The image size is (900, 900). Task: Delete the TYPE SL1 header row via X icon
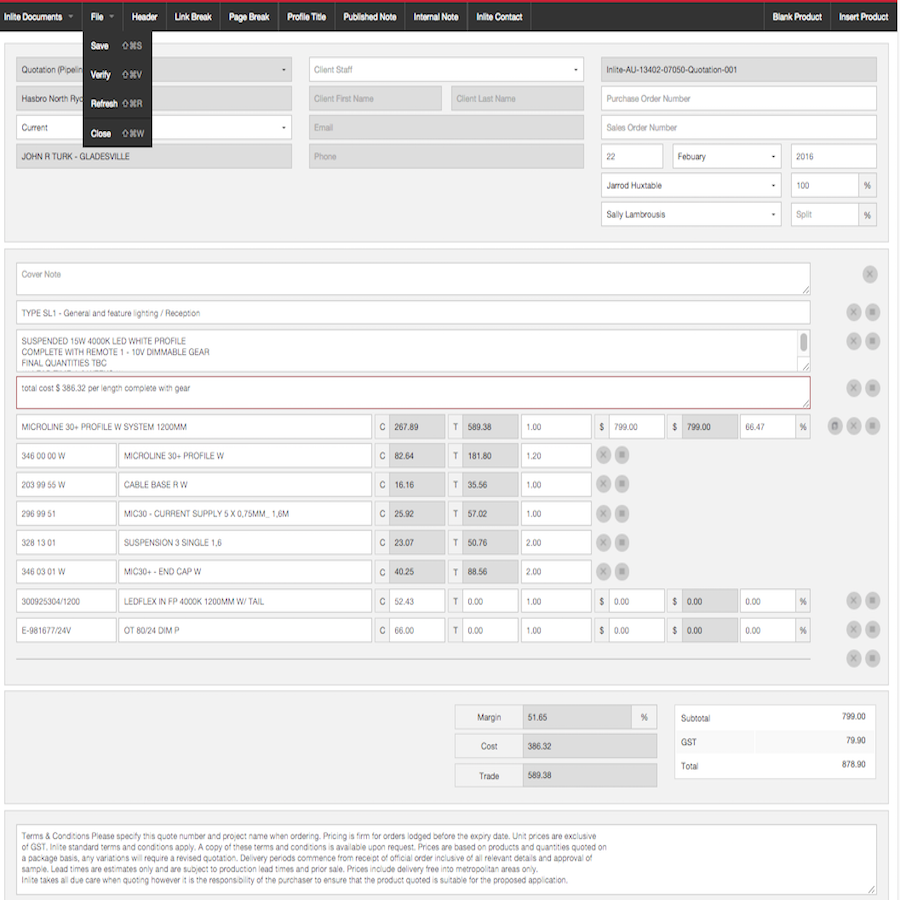[x=854, y=312]
